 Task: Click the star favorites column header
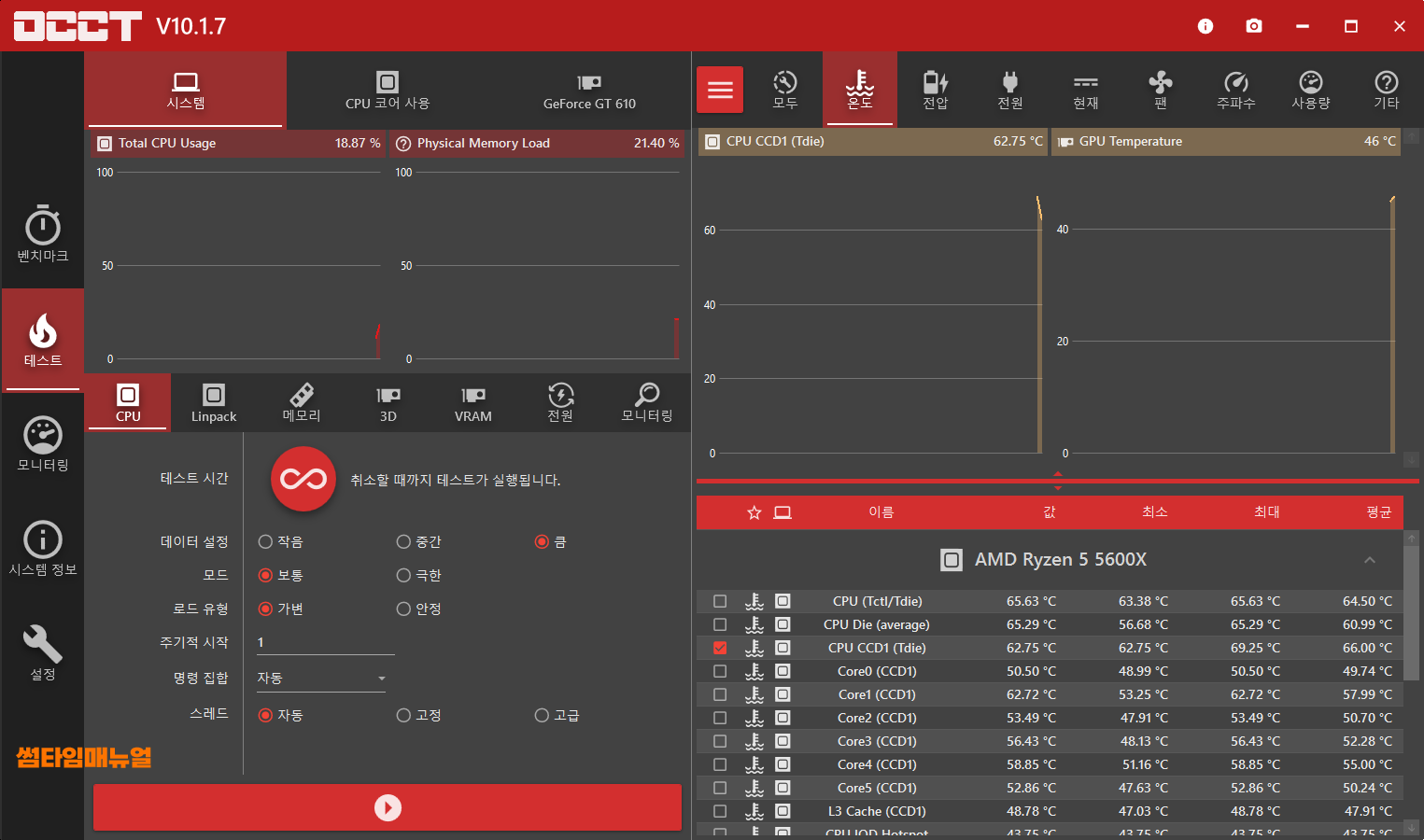[x=754, y=512]
